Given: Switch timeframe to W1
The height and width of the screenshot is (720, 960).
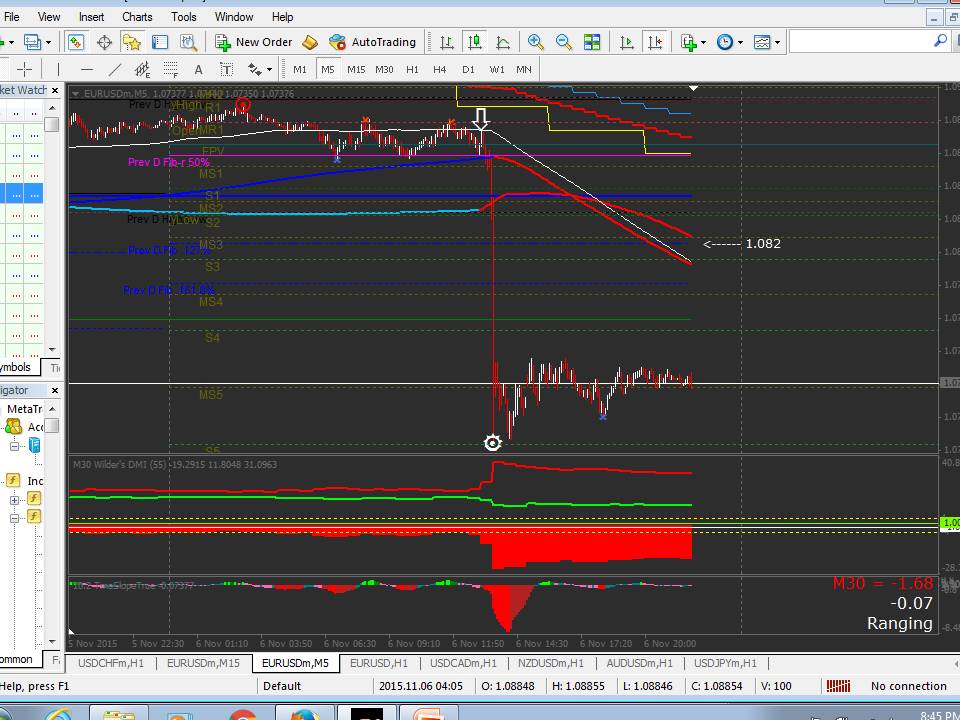Looking at the screenshot, I should (x=497, y=69).
